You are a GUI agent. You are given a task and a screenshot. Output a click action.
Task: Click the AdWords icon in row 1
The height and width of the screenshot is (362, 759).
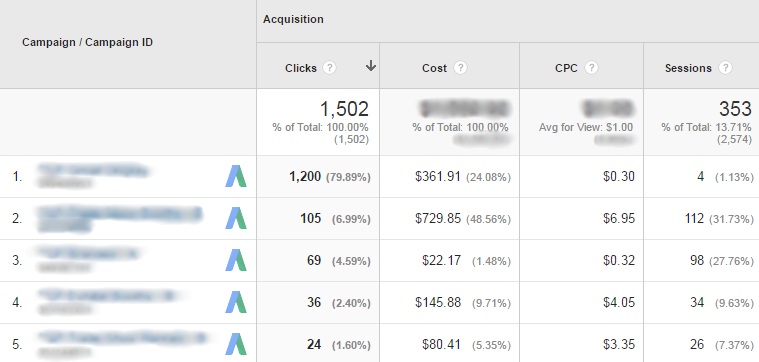(236, 176)
